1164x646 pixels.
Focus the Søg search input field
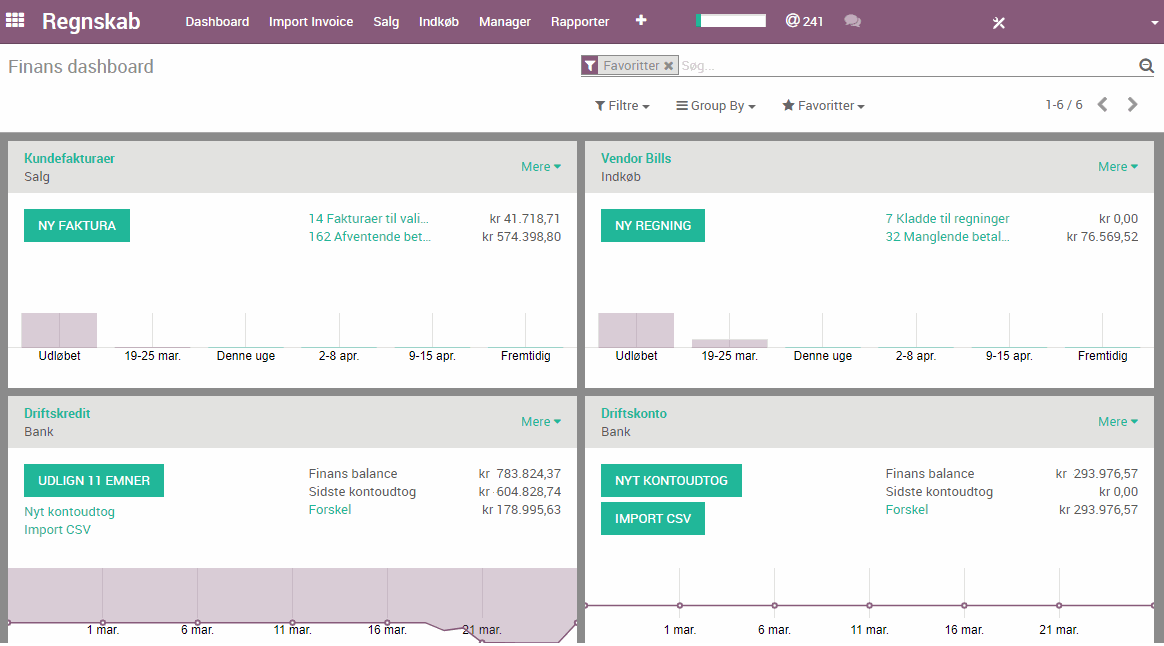907,66
